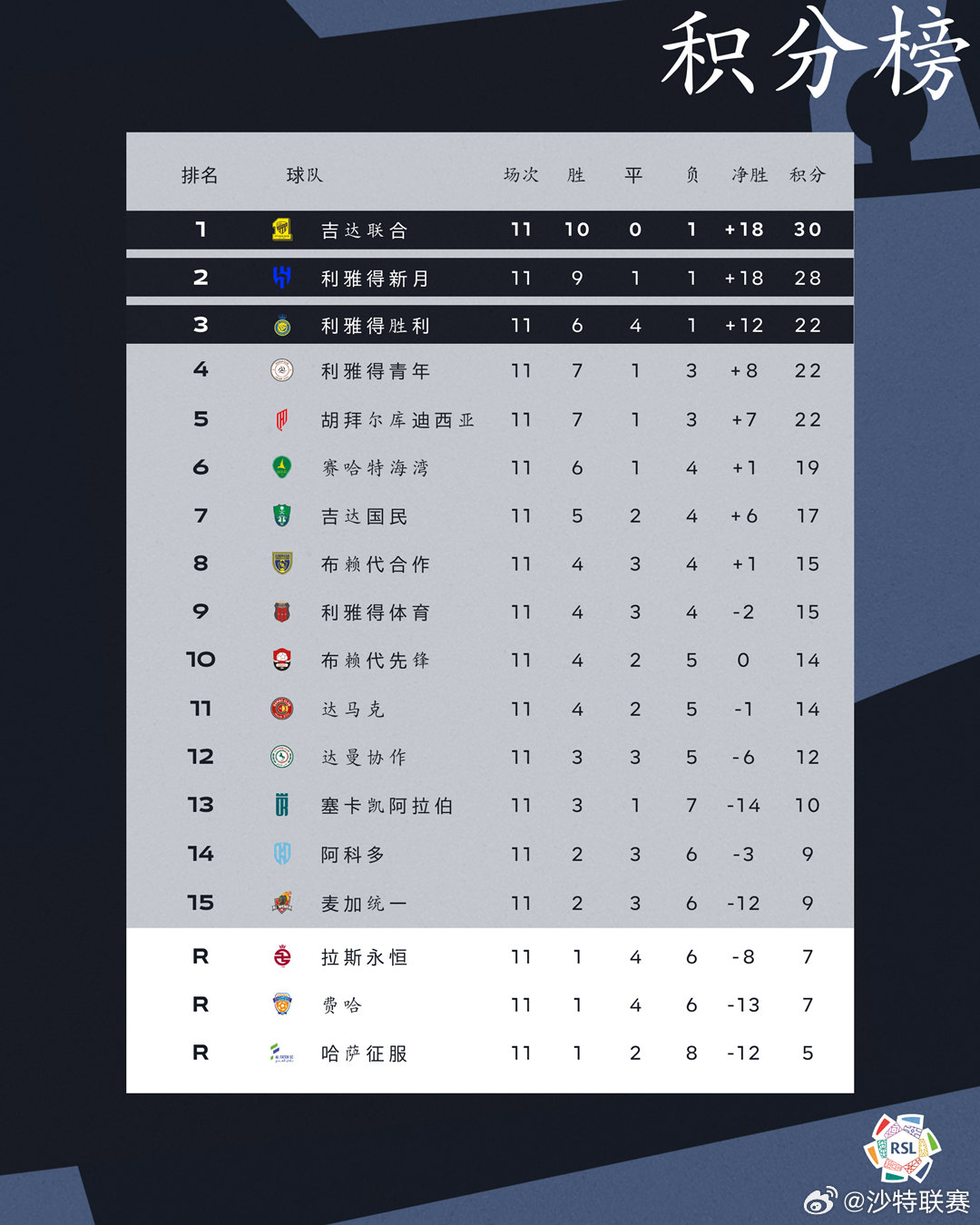980x1225 pixels.
Task: Click the 净胜 column header
Action: pos(750,175)
